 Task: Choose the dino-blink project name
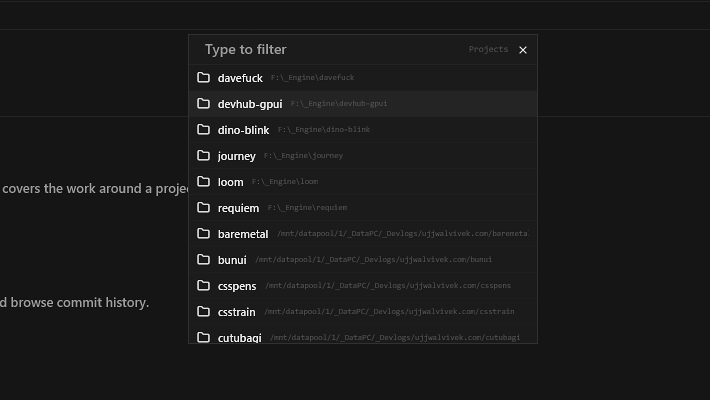click(x=243, y=130)
